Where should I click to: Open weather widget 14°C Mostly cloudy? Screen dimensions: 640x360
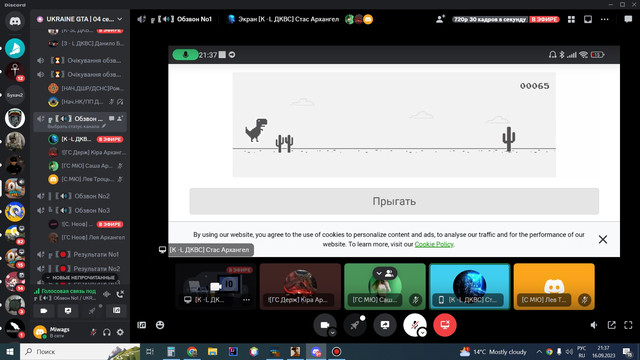tap(493, 351)
